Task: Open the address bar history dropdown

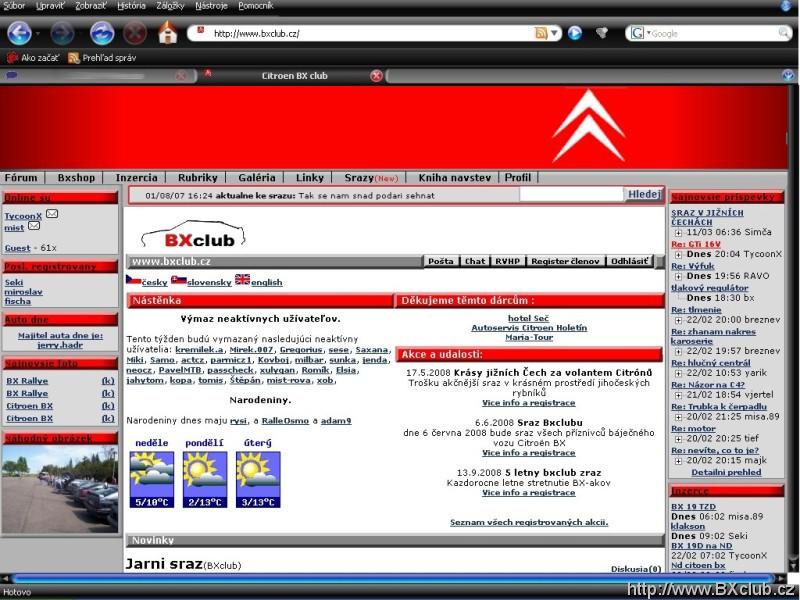Action: click(x=556, y=33)
